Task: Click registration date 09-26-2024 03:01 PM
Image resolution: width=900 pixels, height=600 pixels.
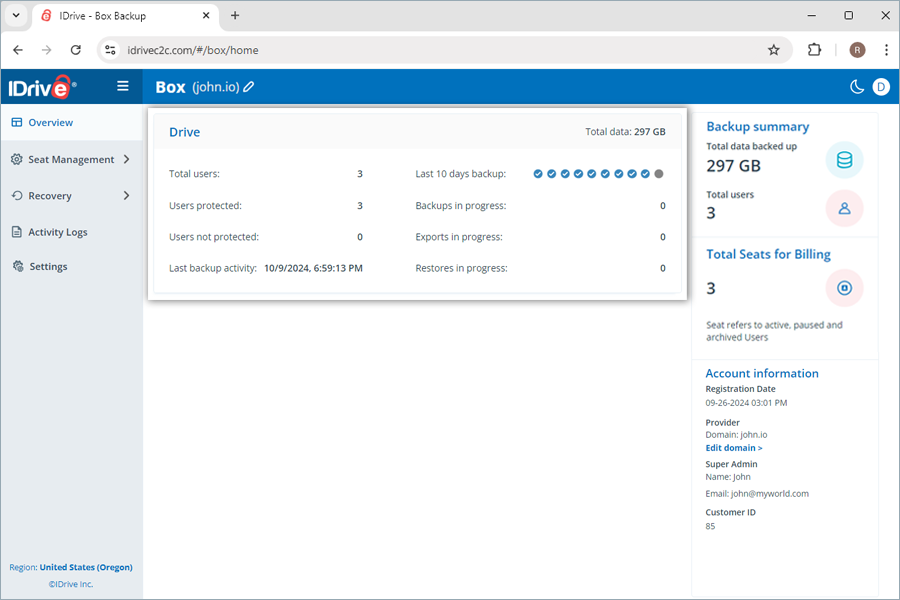Action: click(x=746, y=403)
